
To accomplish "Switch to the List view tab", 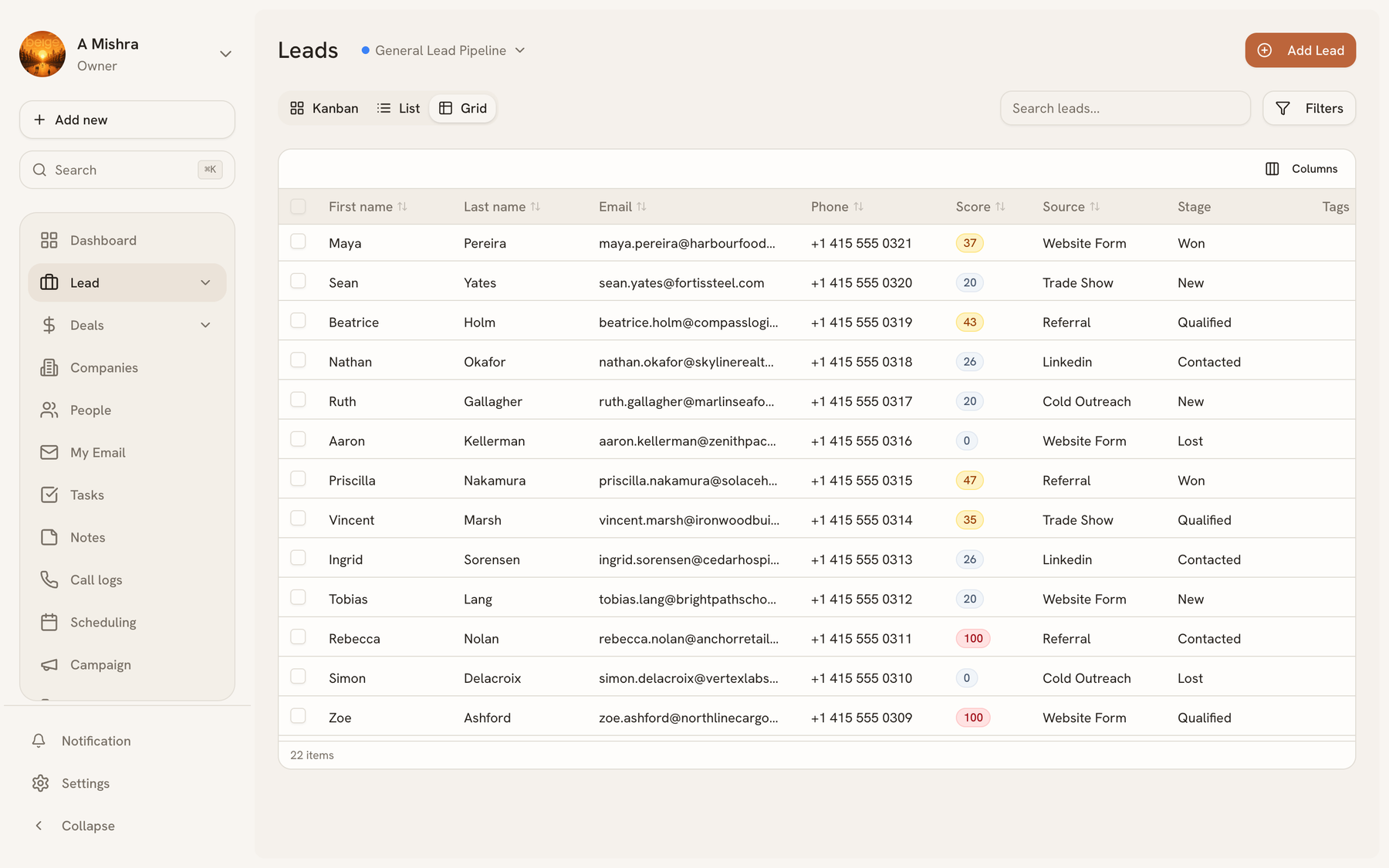I will click(398, 108).
